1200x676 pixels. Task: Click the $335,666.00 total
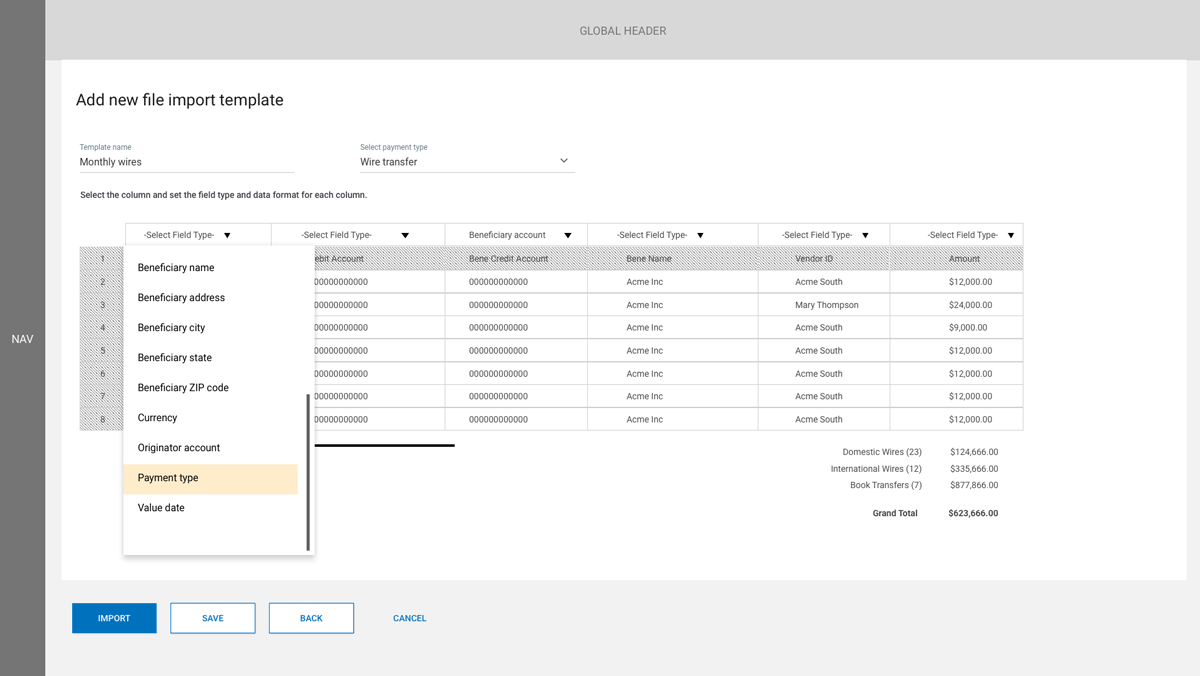[974, 469]
